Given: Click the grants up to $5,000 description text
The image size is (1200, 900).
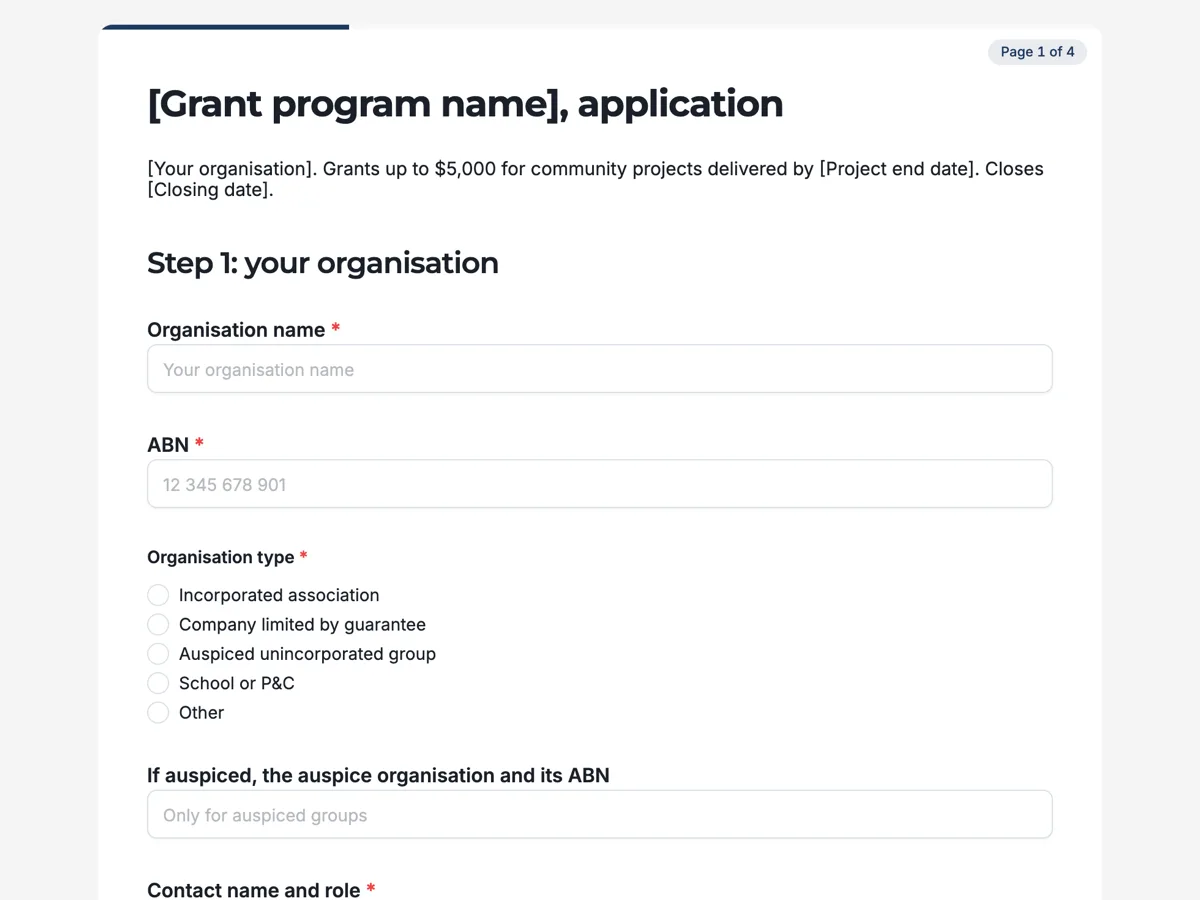Looking at the screenshot, I should click(595, 179).
